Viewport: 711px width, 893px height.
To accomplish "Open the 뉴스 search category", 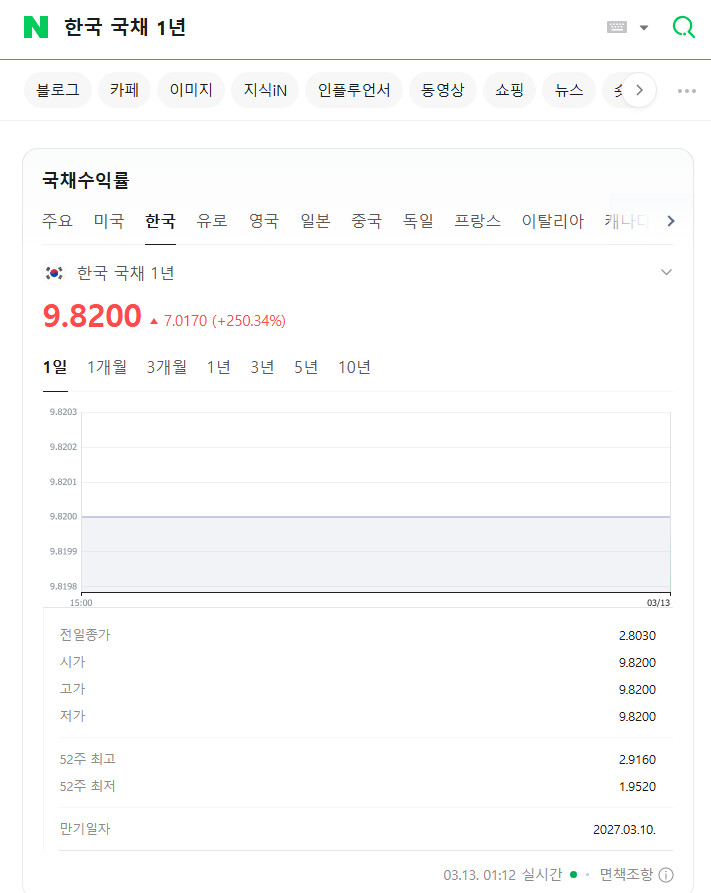I will coord(569,90).
